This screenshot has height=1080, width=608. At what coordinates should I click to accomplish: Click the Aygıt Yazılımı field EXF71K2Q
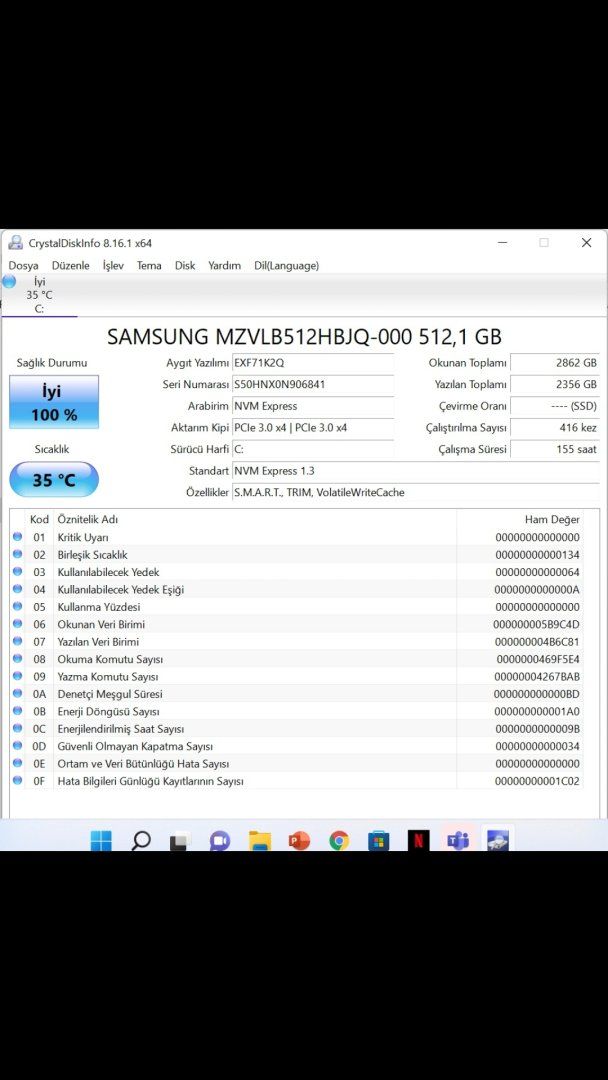[313, 363]
